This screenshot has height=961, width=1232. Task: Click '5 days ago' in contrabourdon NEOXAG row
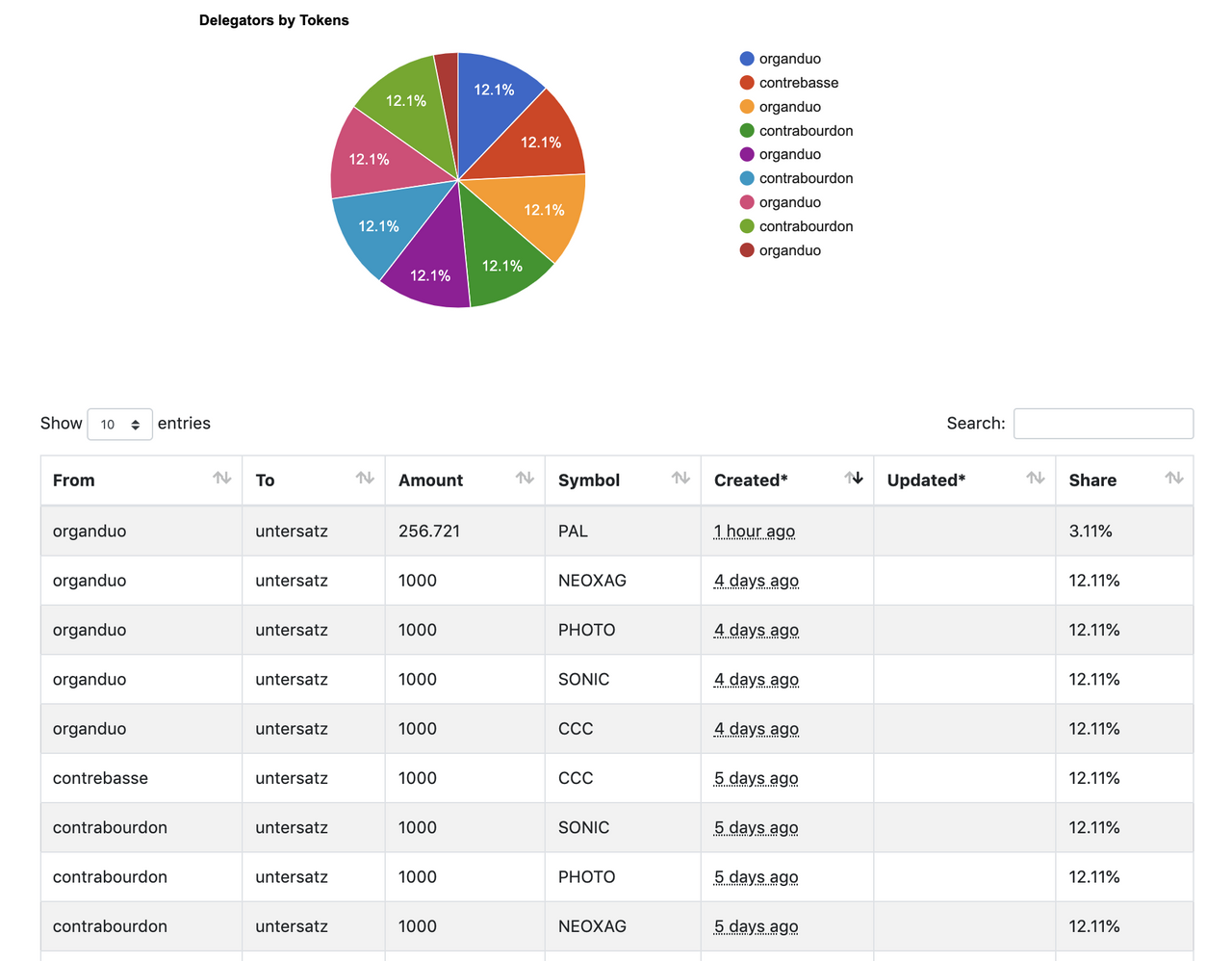(757, 926)
